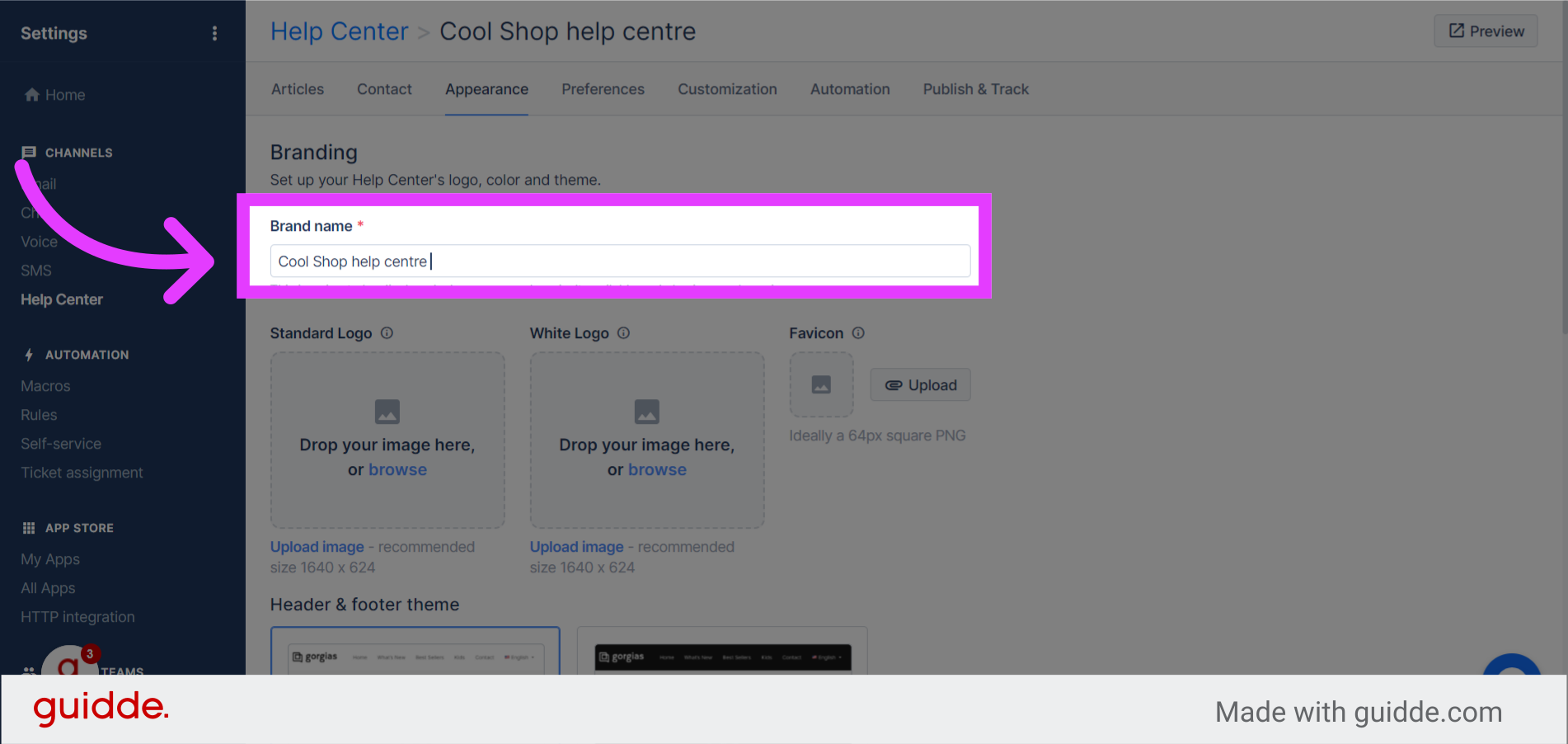Click browse in White Logo dropzone

point(657,469)
